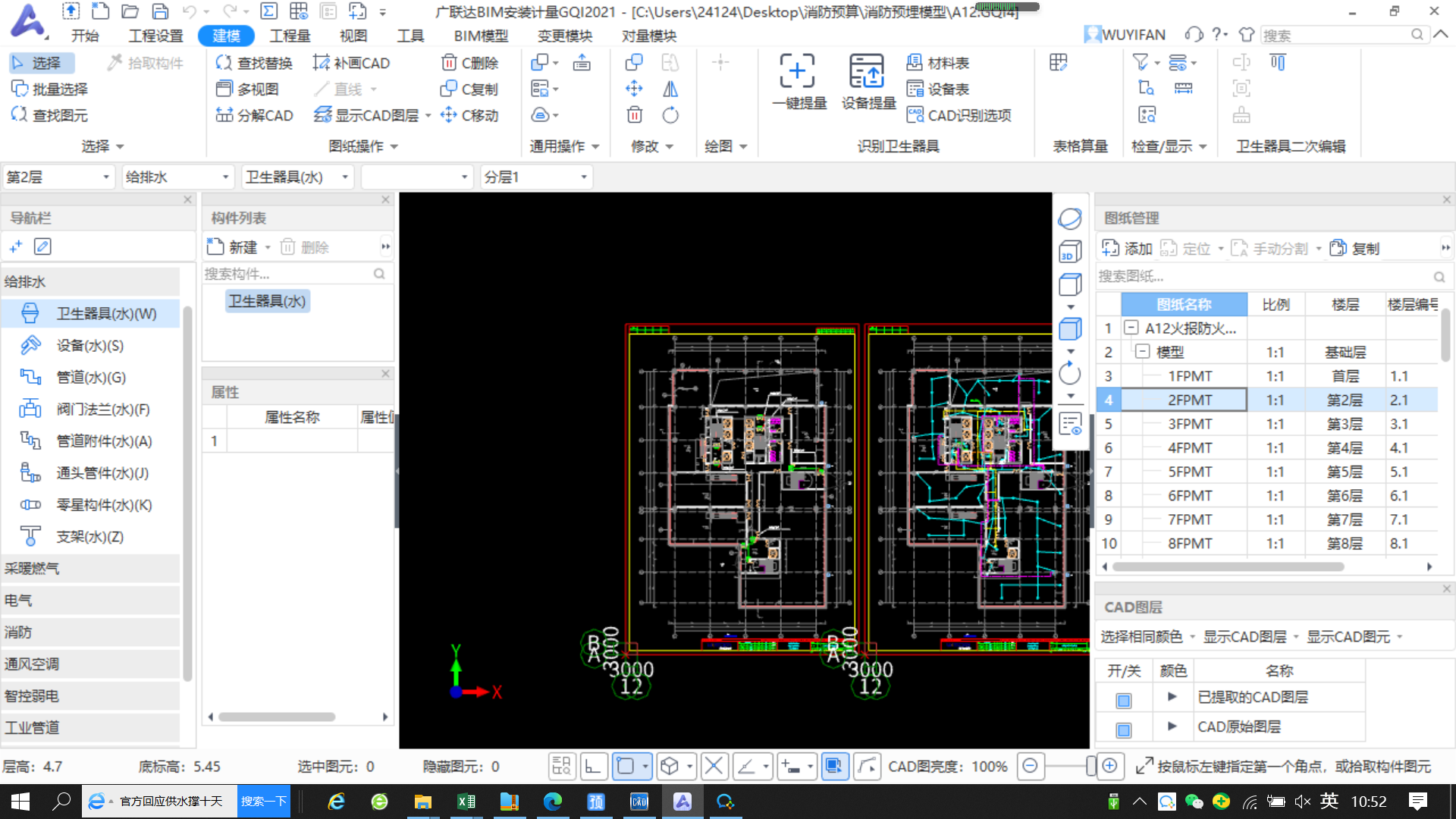The height and width of the screenshot is (819, 1456).
Task: Click the 补画CAD tool
Action: (x=351, y=63)
